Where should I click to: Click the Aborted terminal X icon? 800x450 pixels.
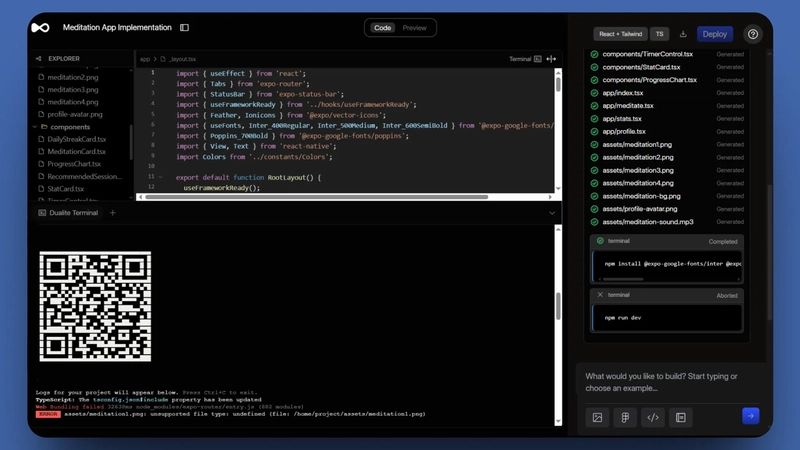point(600,295)
